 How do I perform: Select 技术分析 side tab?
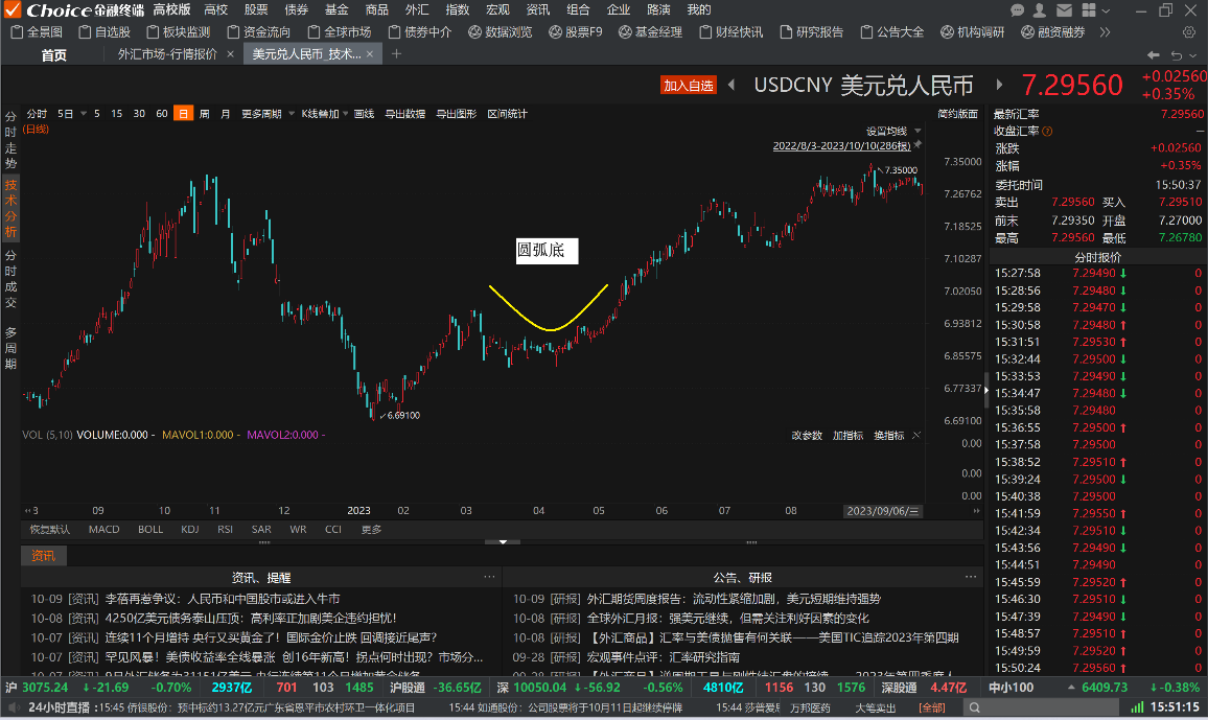pyautogui.click(x=10, y=208)
